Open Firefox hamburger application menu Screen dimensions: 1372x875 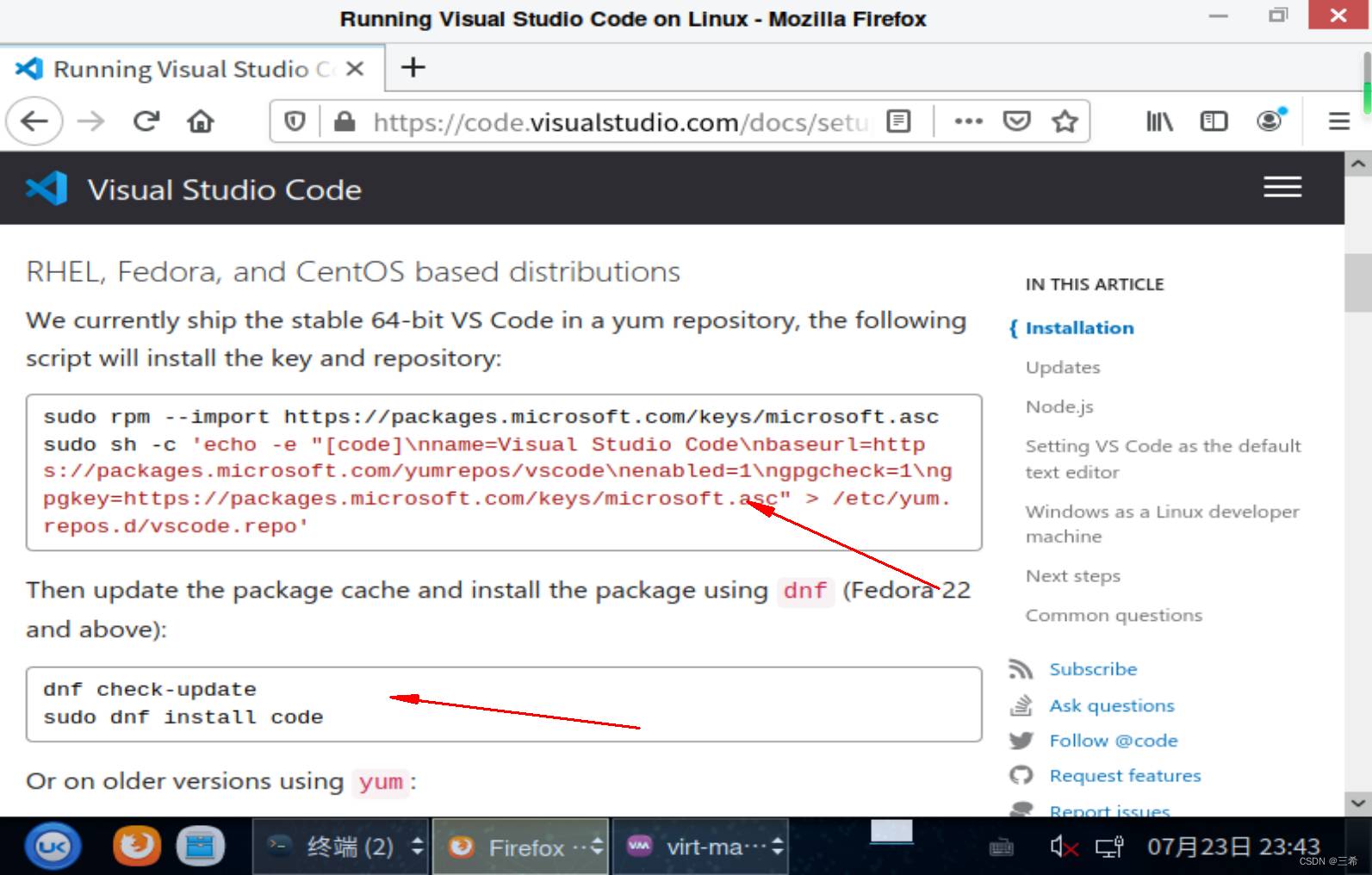[x=1338, y=121]
